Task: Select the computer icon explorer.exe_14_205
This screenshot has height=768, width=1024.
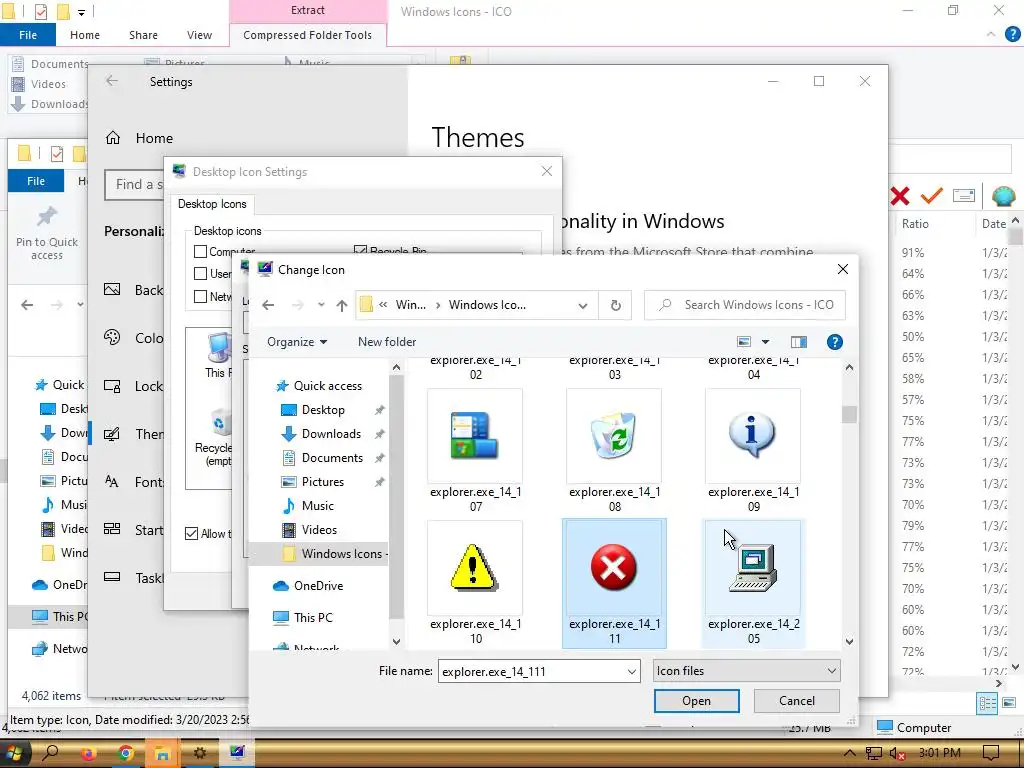Action: 753,583
